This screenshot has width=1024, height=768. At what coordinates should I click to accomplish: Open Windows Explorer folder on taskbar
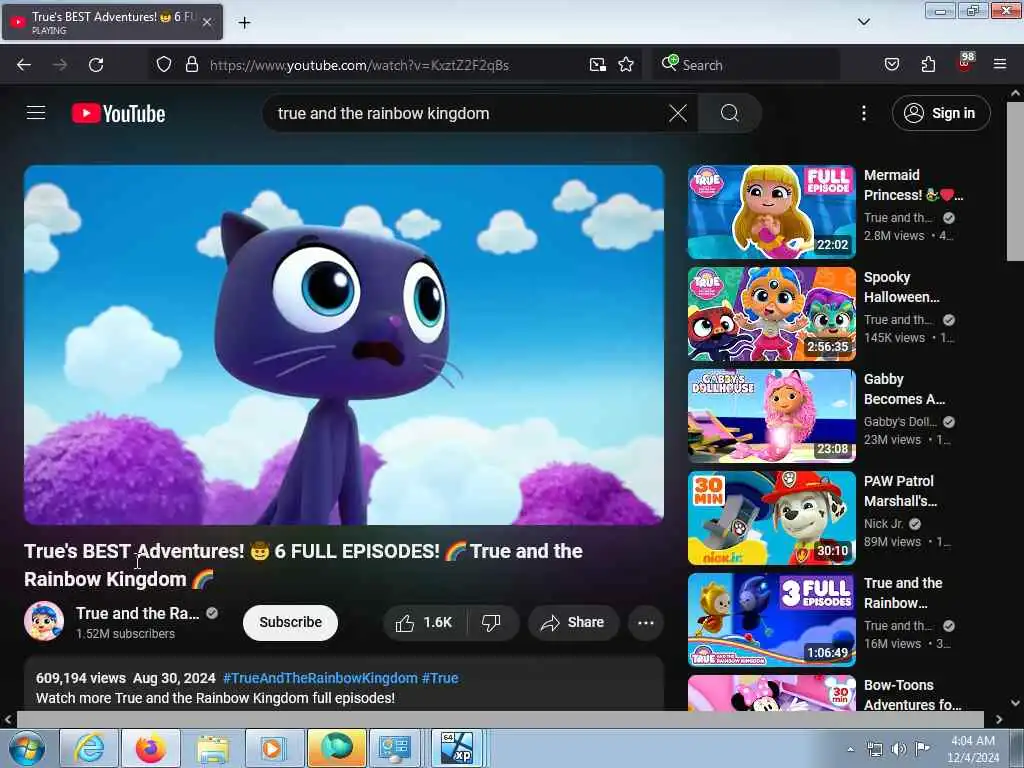point(212,748)
